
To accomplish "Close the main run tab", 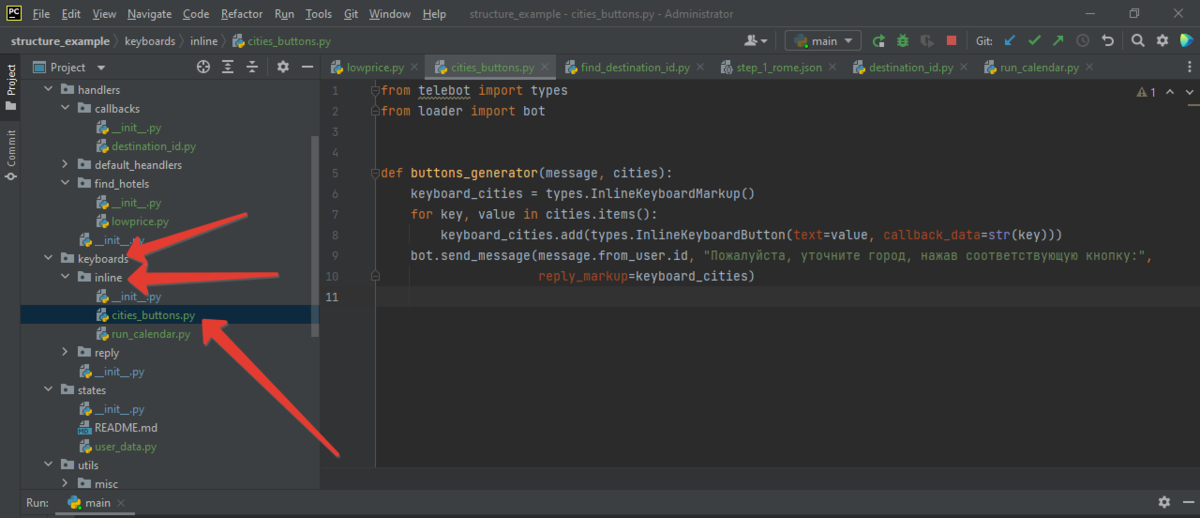I will 121,503.
